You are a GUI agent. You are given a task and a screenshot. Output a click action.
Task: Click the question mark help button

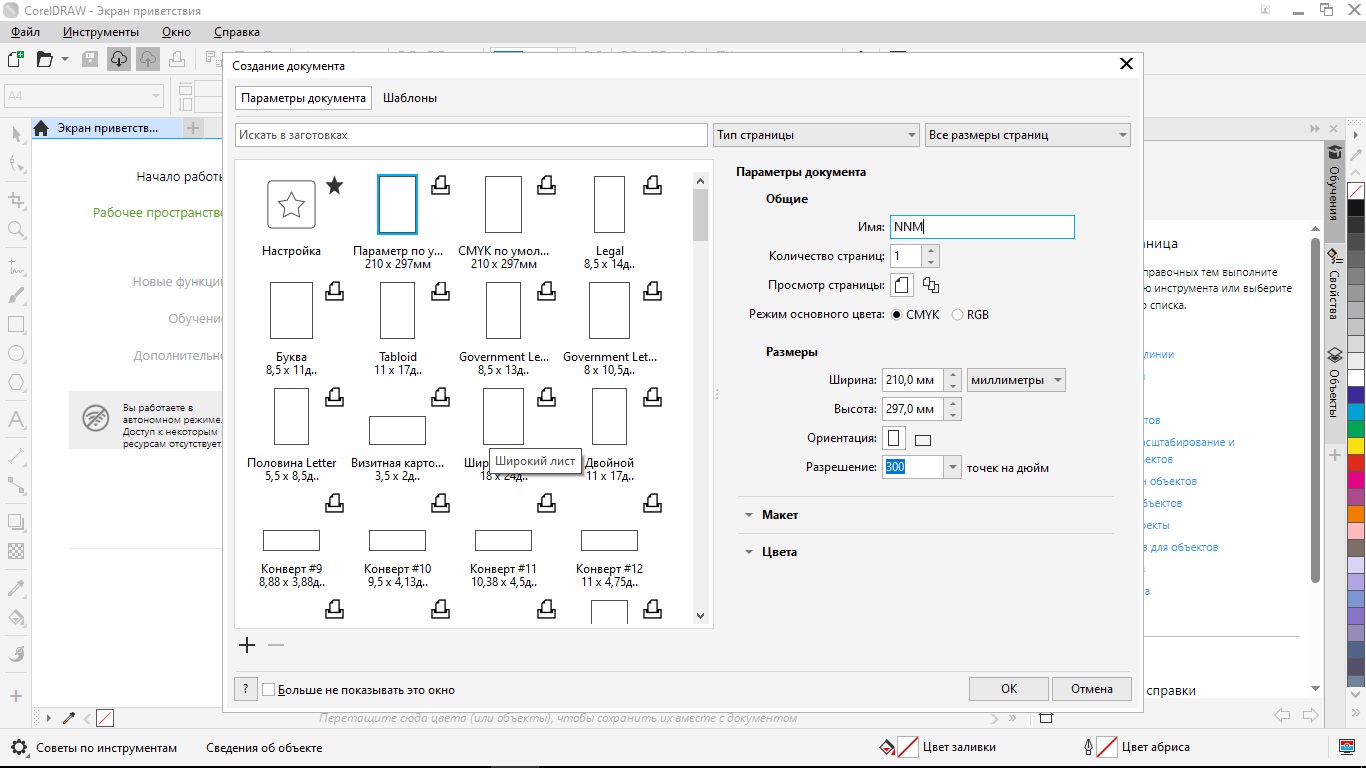(x=245, y=689)
